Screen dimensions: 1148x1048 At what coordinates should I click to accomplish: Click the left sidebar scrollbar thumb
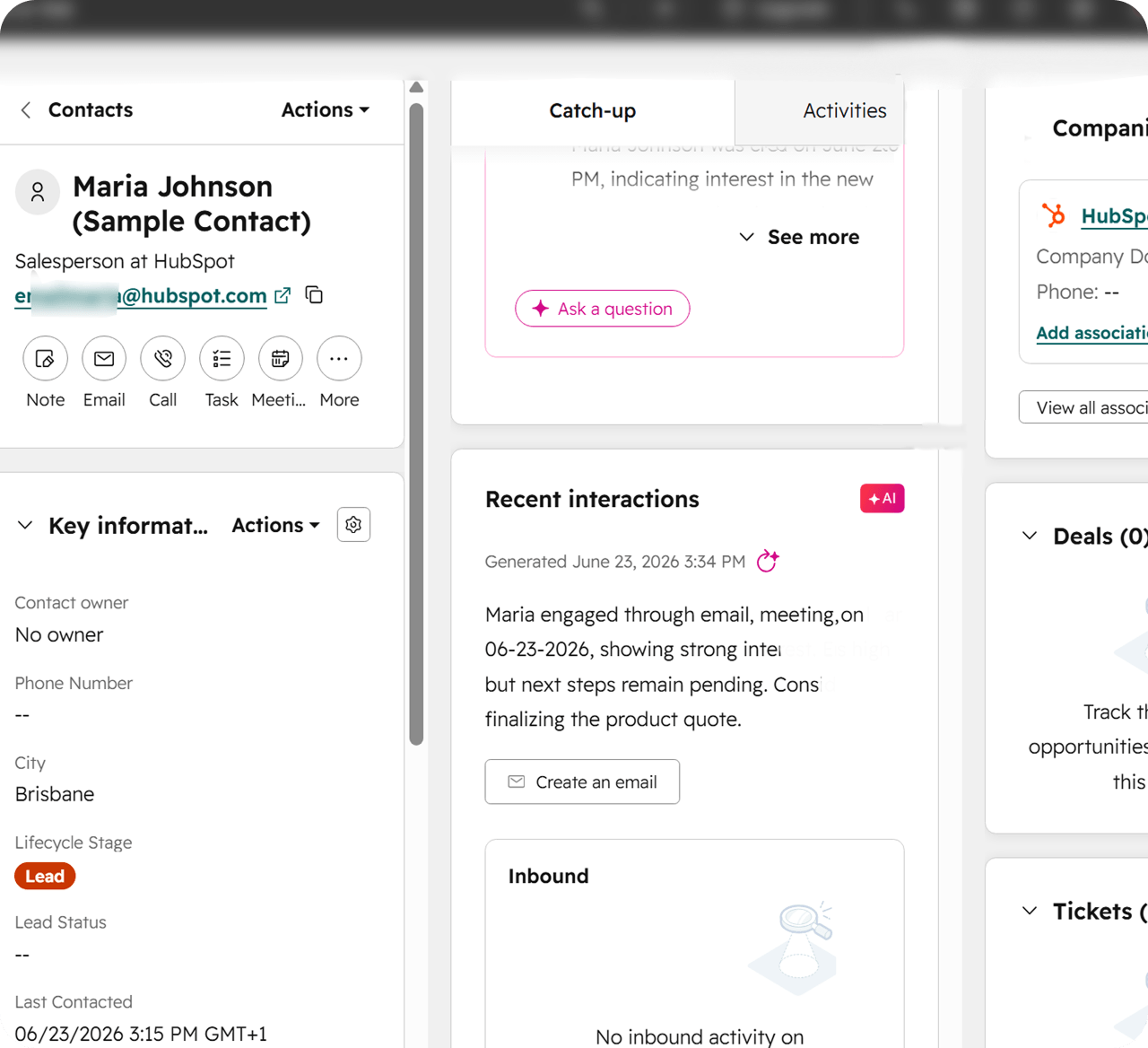(416, 424)
